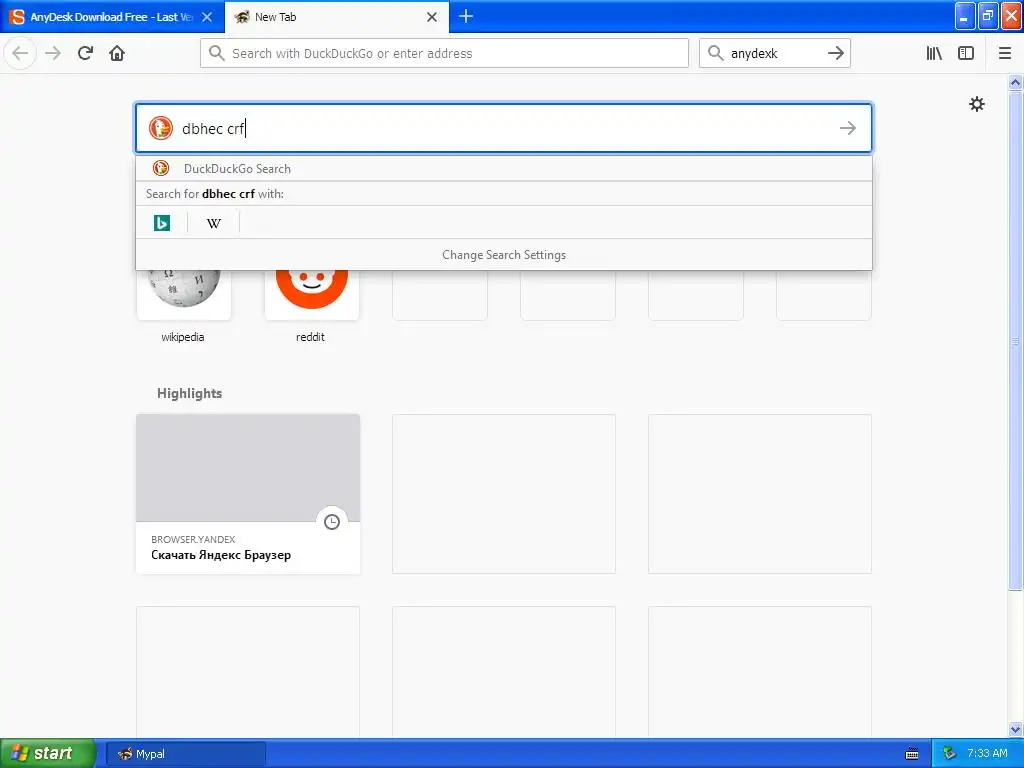1024x768 pixels.
Task: Open the Windows start menu
Action: (47, 753)
